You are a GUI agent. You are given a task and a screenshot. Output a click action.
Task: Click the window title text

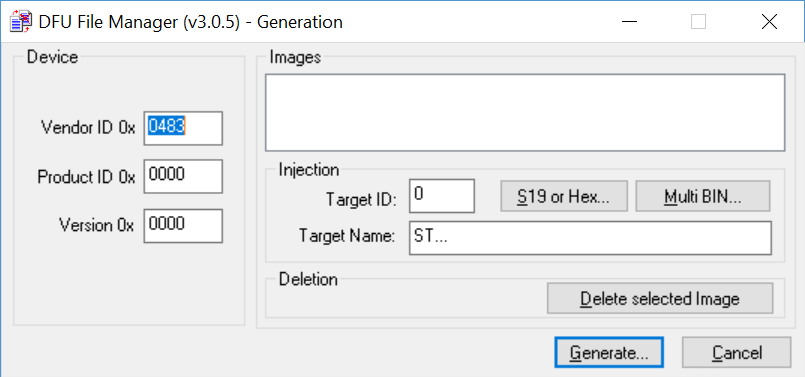(x=190, y=22)
